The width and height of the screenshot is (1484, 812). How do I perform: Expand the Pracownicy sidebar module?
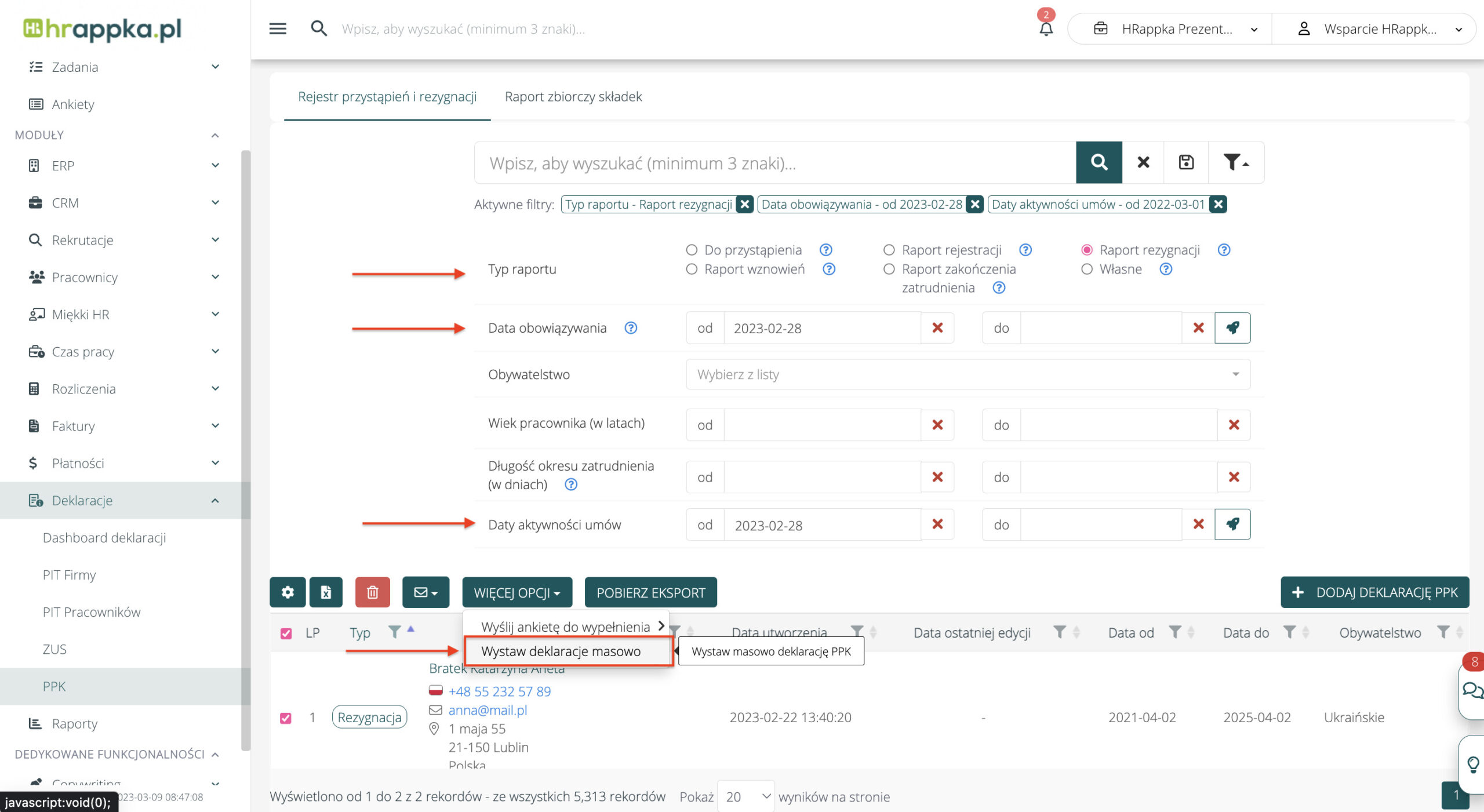(122, 277)
